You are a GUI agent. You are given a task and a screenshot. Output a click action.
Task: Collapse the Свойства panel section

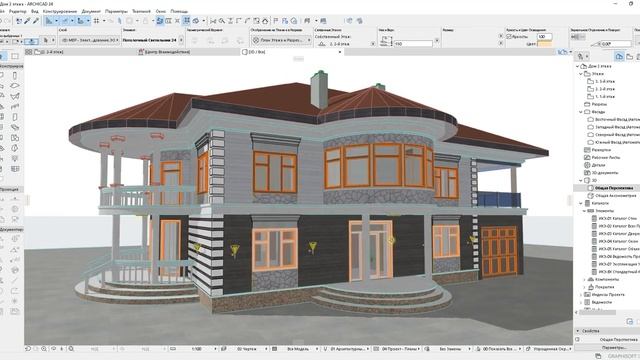[x=578, y=331]
